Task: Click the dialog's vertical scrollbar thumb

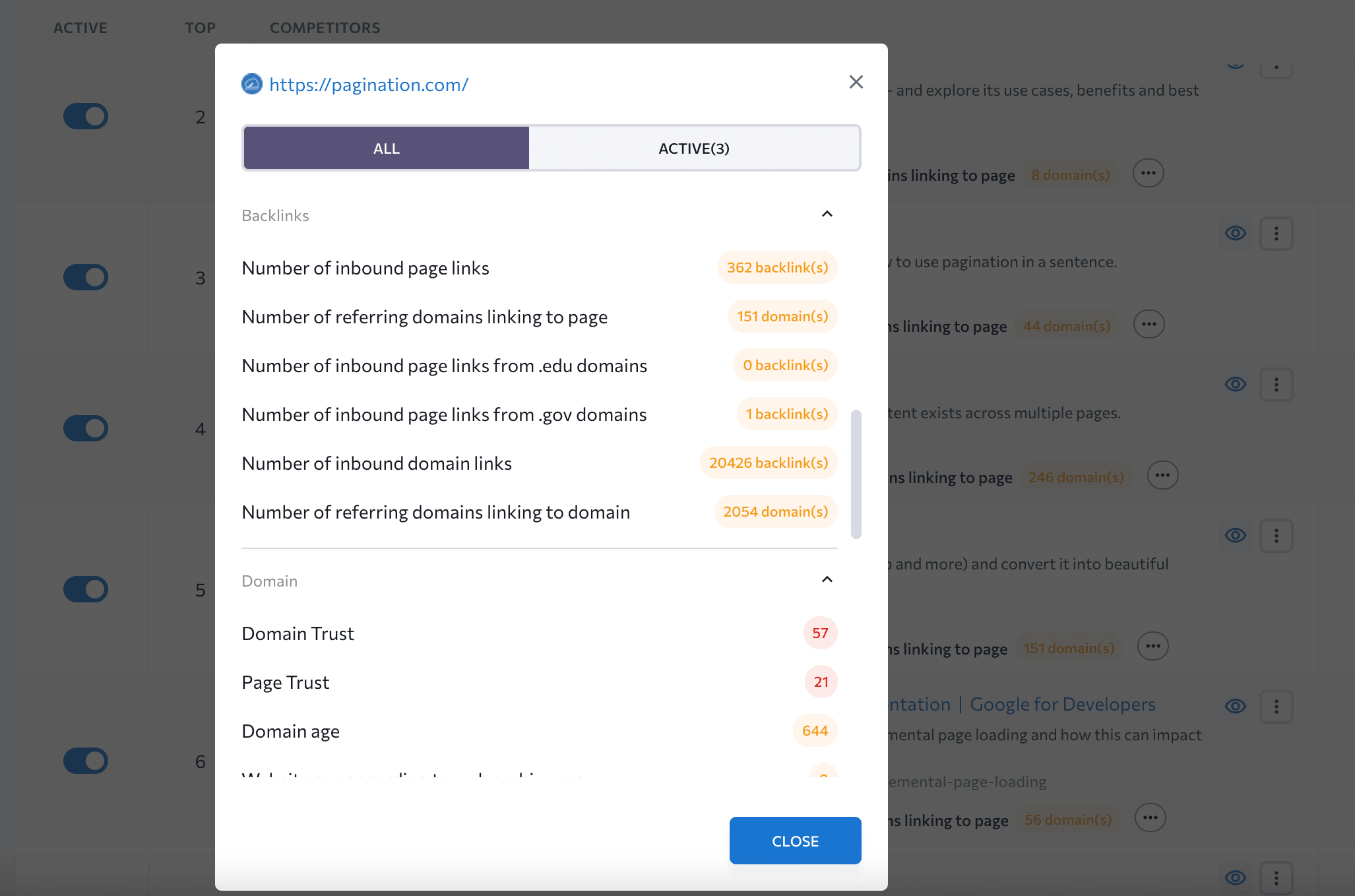Action: 856,474
